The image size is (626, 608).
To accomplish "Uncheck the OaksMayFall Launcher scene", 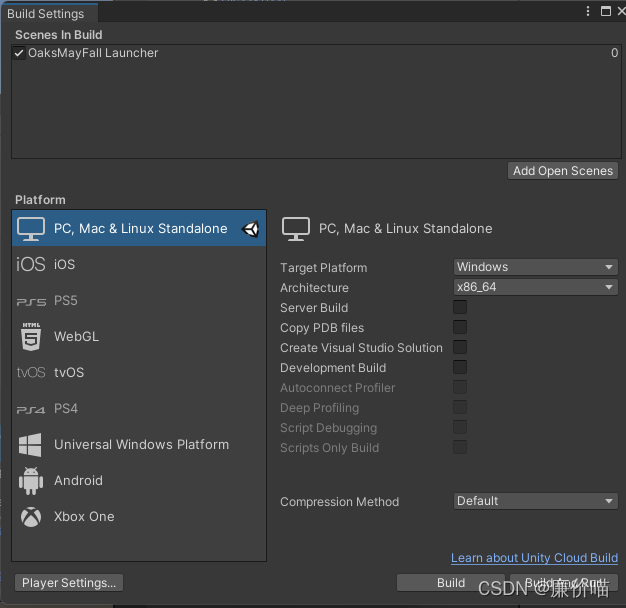I will (x=19, y=53).
